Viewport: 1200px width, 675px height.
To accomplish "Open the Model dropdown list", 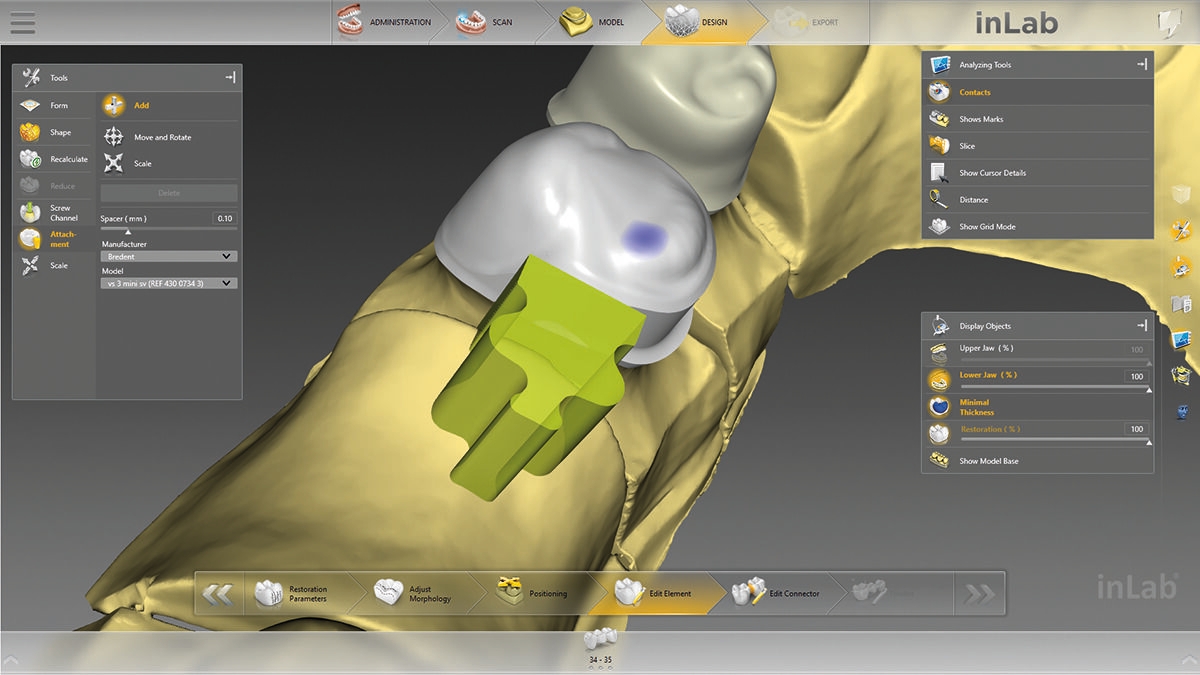I will tap(169, 284).
